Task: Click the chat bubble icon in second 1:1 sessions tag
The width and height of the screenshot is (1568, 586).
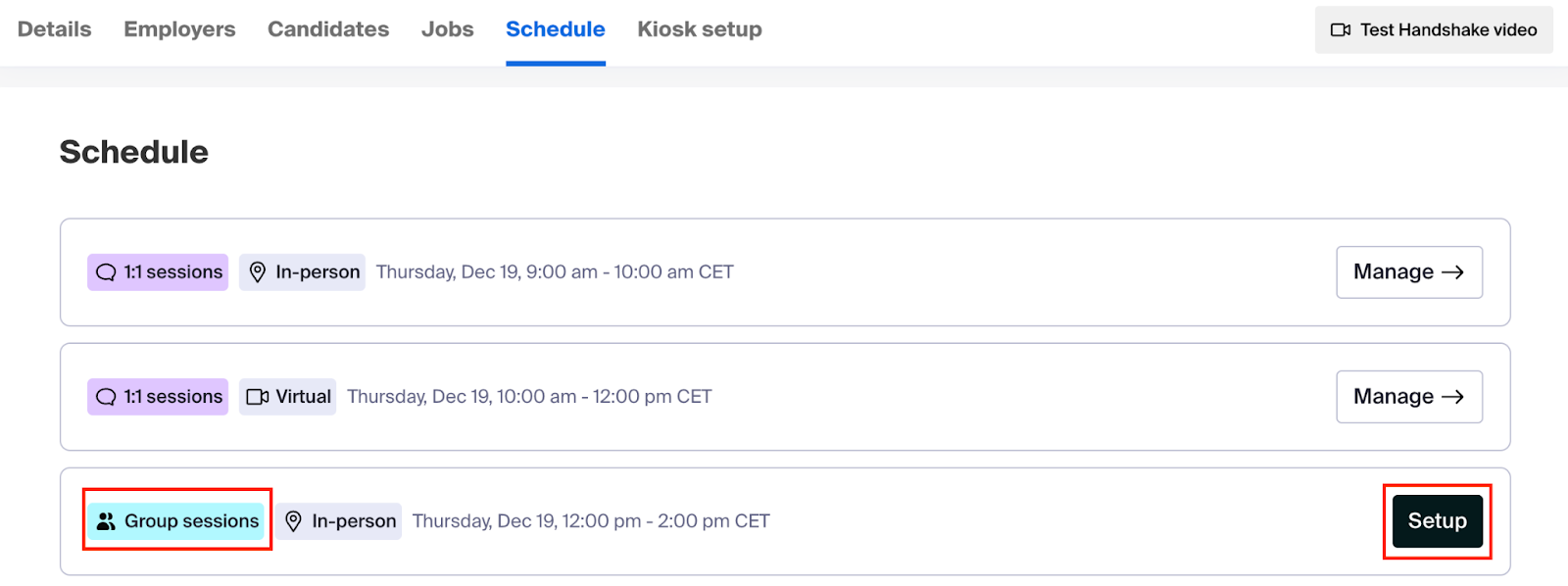Action: [x=106, y=397]
